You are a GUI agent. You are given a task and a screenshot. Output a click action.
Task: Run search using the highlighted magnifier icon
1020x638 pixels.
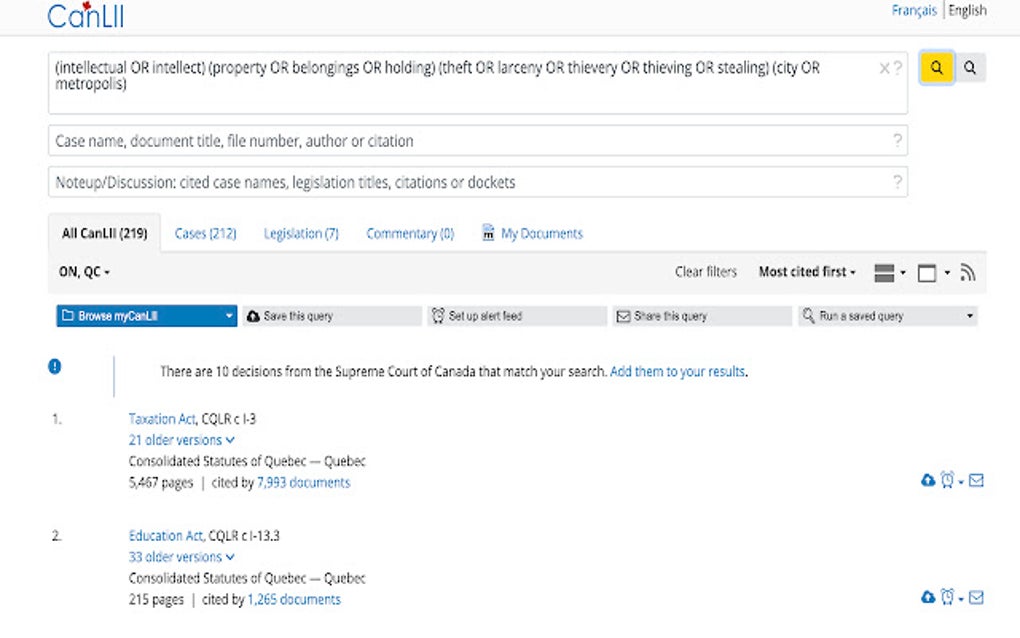click(937, 67)
